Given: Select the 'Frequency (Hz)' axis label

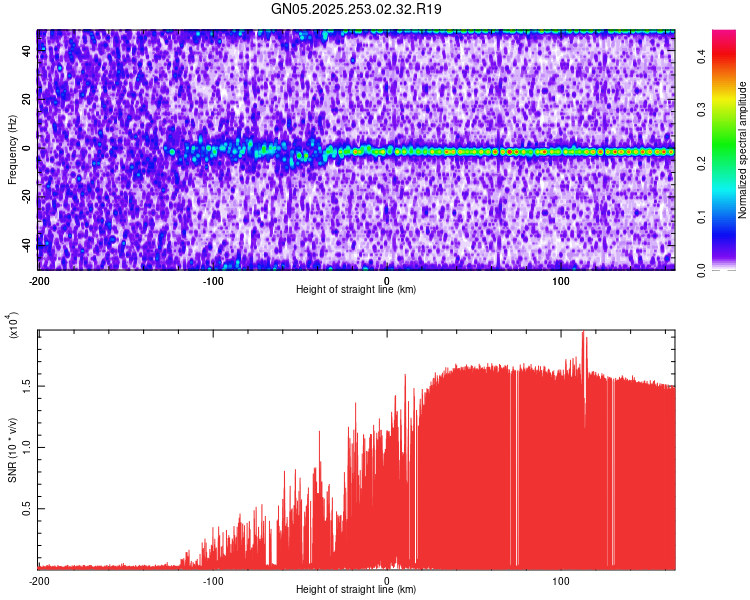Looking at the screenshot, I should pyautogui.click(x=12, y=150).
